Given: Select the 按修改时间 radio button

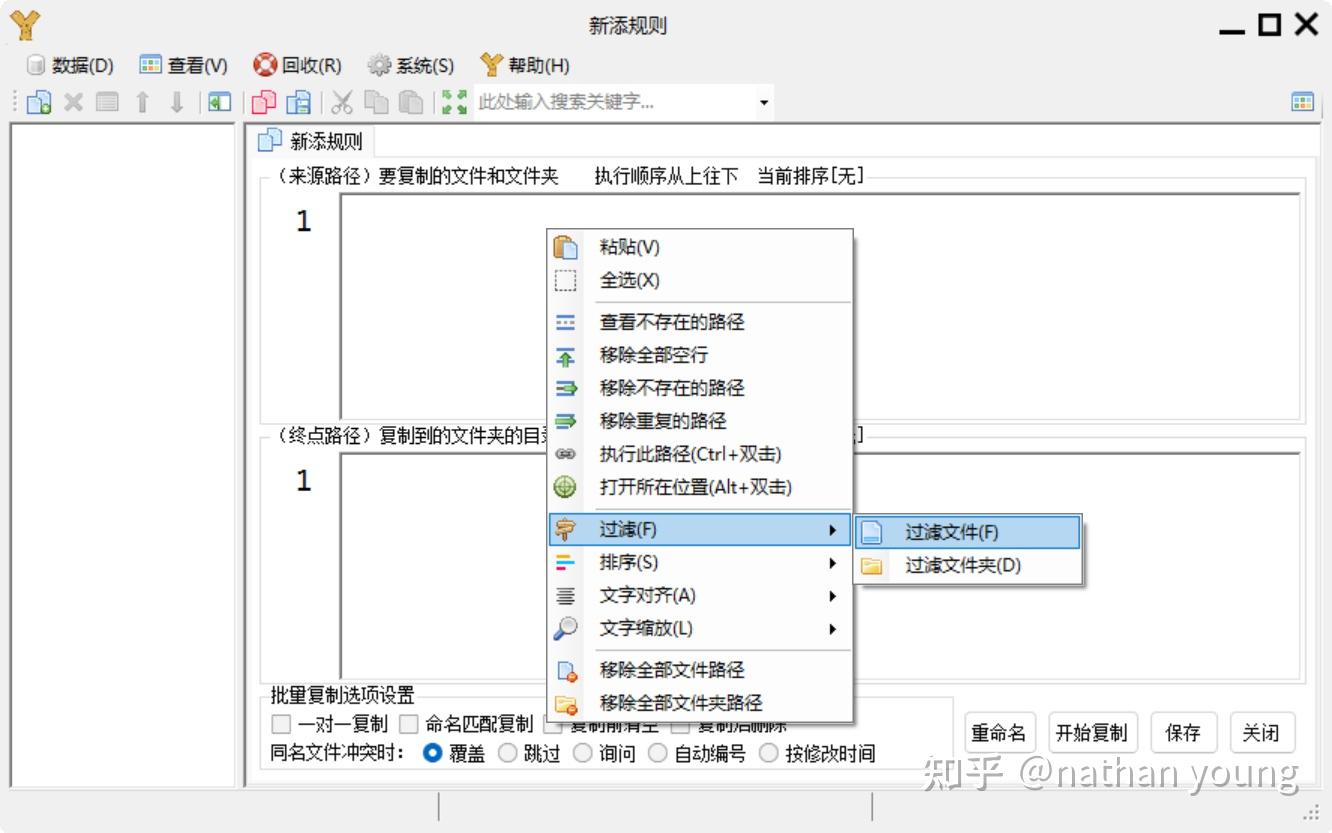Looking at the screenshot, I should pyautogui.click(x=769, y=754).
